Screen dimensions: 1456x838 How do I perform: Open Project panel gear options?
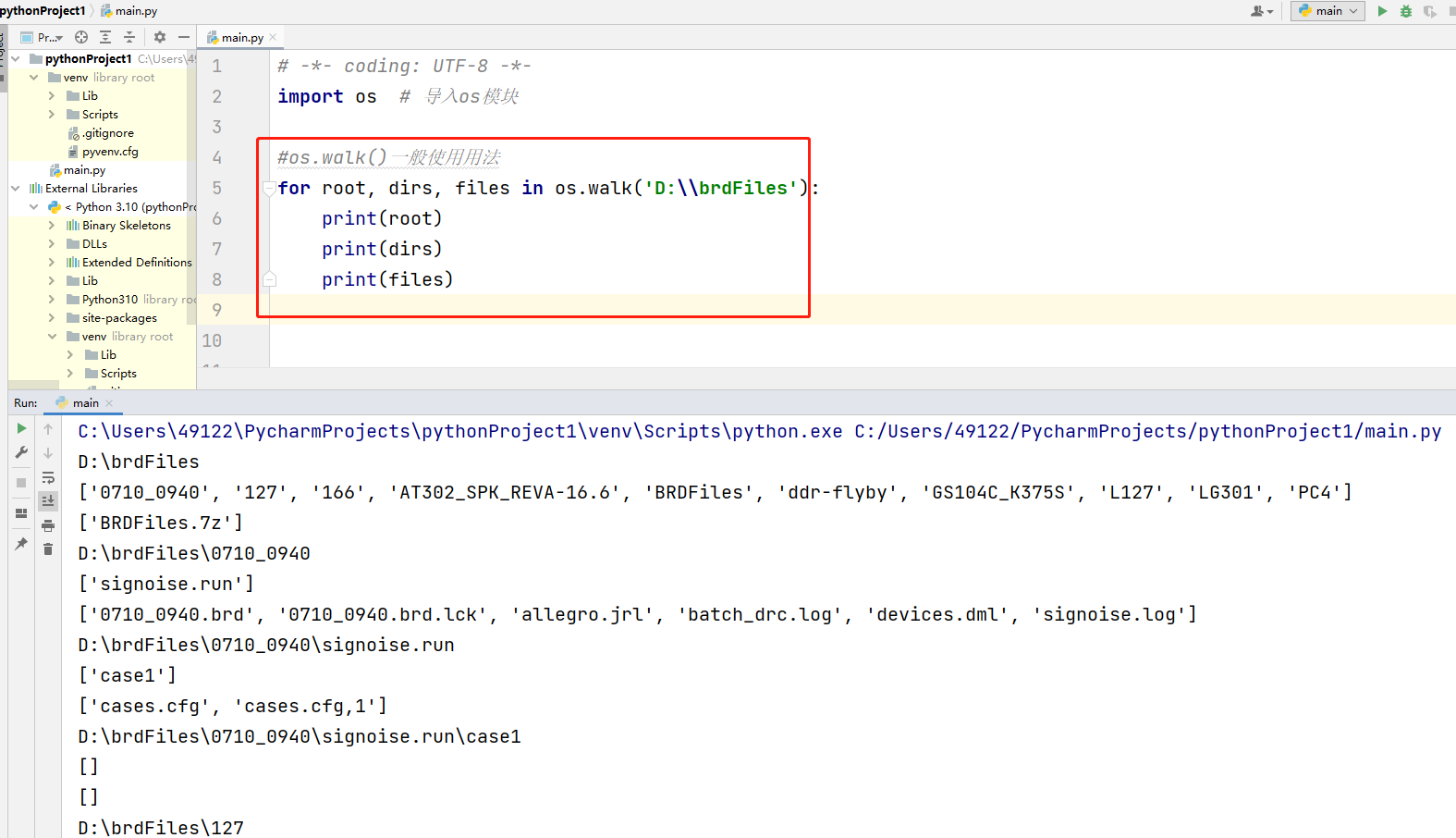(160, 37)
